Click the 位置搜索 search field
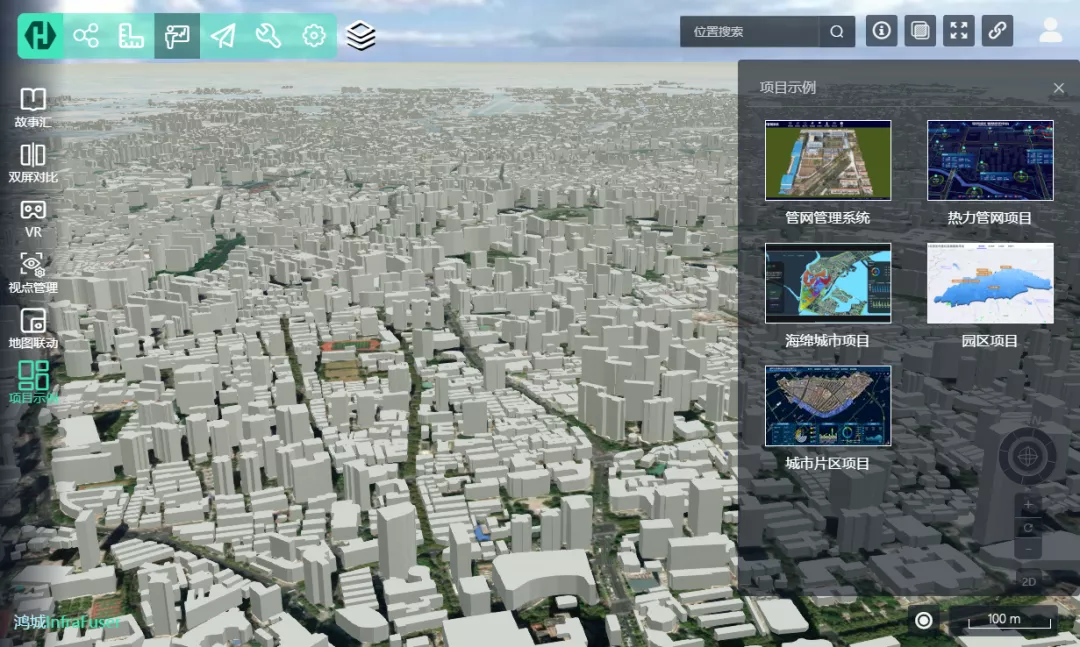 tap(749, 32)
